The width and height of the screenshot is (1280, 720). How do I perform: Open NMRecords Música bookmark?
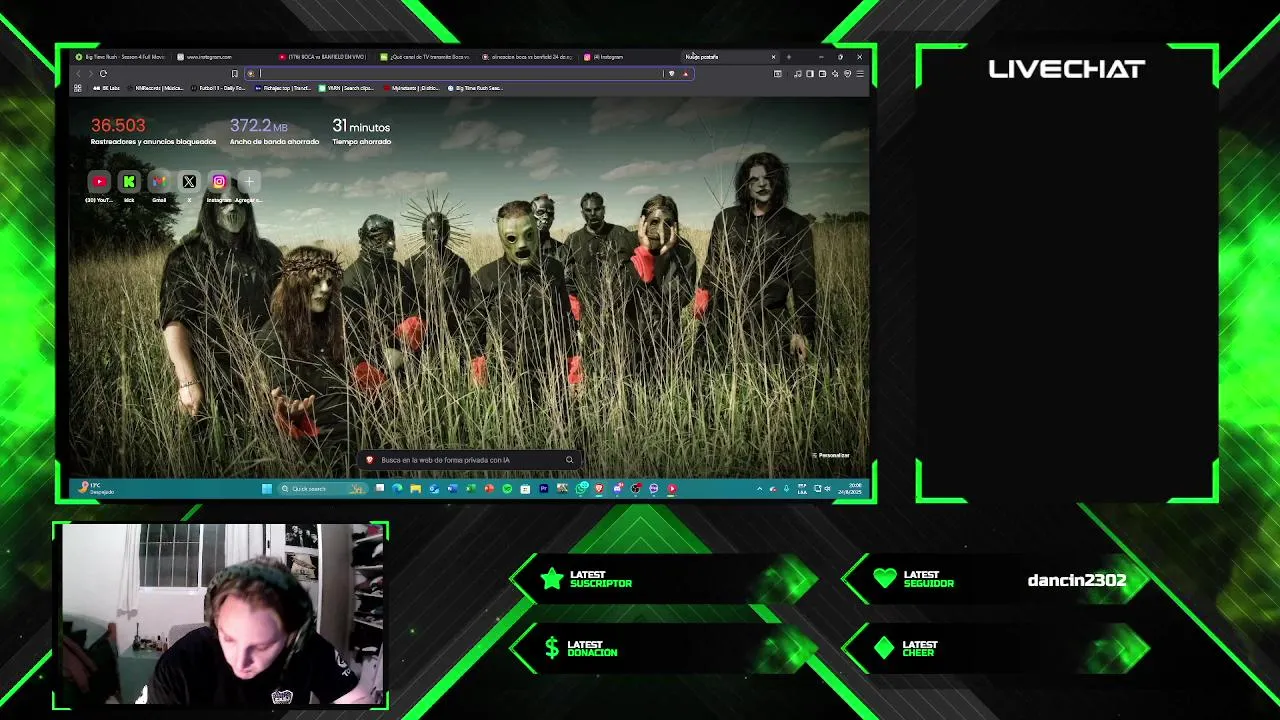[155, 88]
